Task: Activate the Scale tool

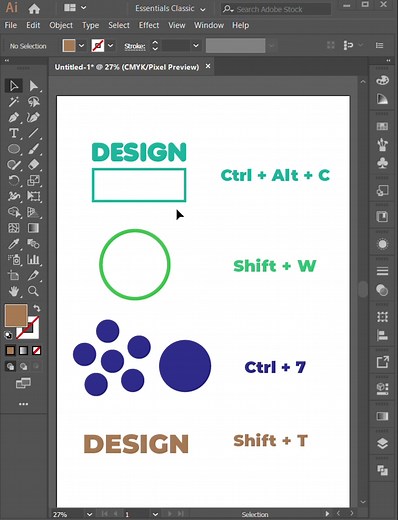Action: 33,180
